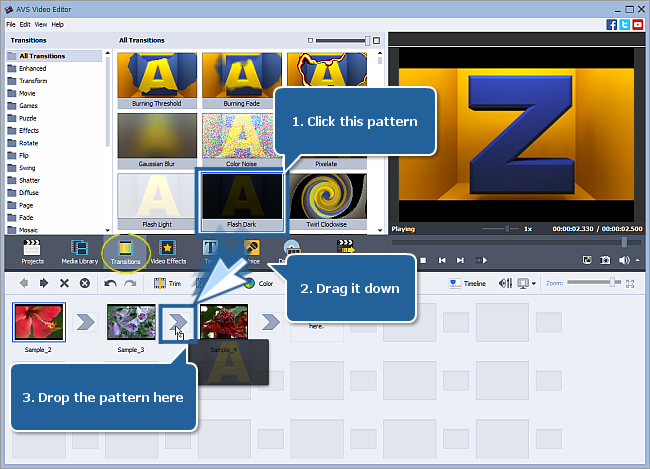Viewport: 650px width, 469px height.
Task: Toggle full screen preview
Action: [587, 260]
